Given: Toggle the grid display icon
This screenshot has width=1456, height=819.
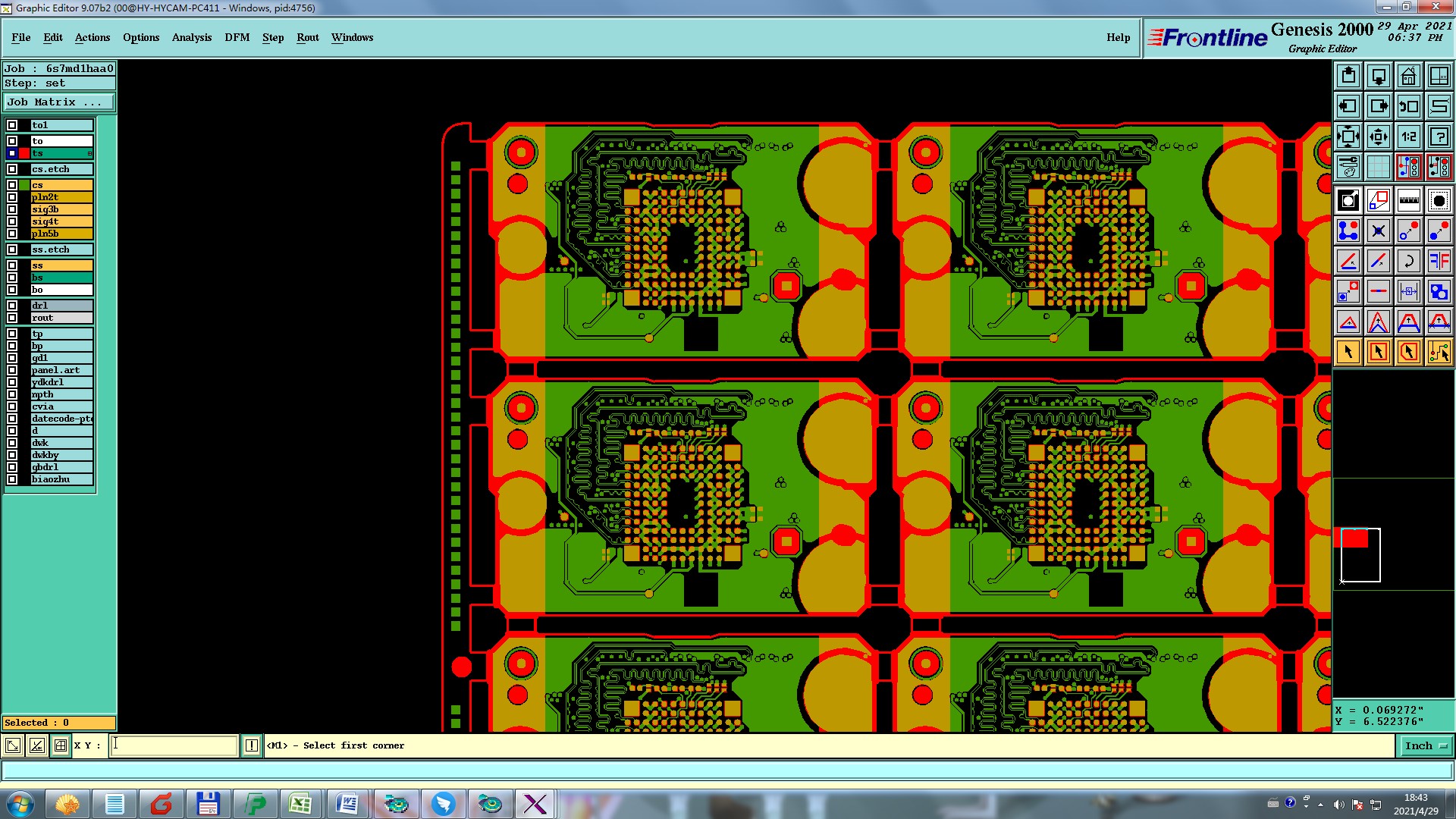Looking at the screenshot, I should (1379, 167).
